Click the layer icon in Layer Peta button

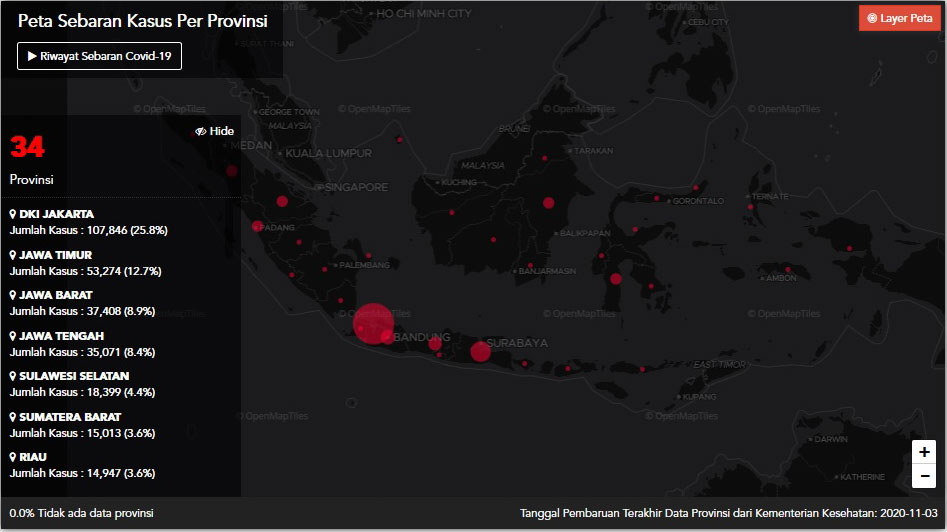[x=872, y=18]
